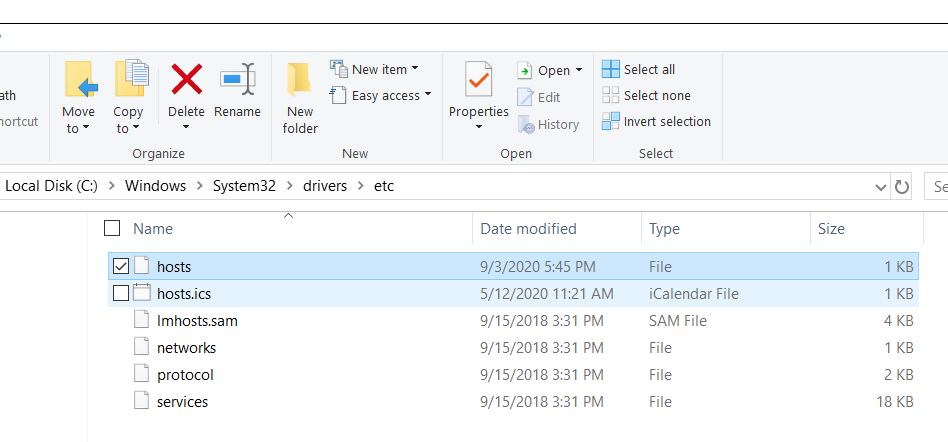Click the Copy to icon
The width and height of the screenshot is (948, 442).
point(128,80)
